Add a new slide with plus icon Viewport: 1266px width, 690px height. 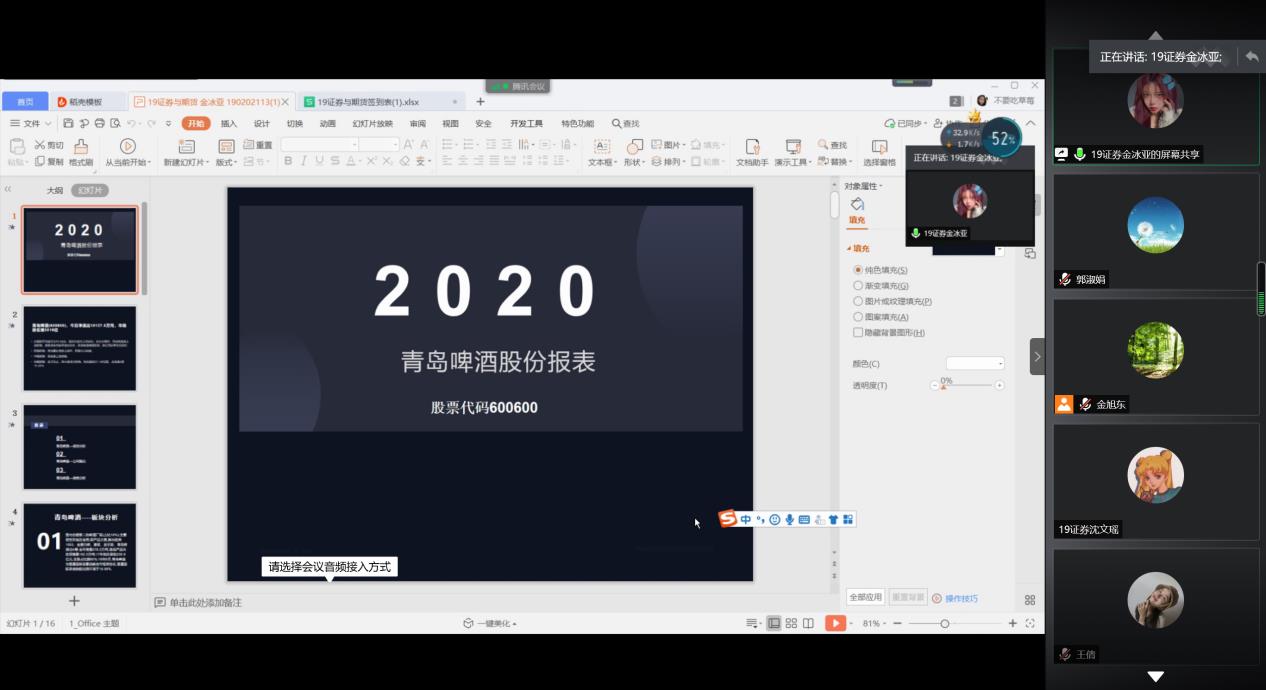(x=73, y=601)
